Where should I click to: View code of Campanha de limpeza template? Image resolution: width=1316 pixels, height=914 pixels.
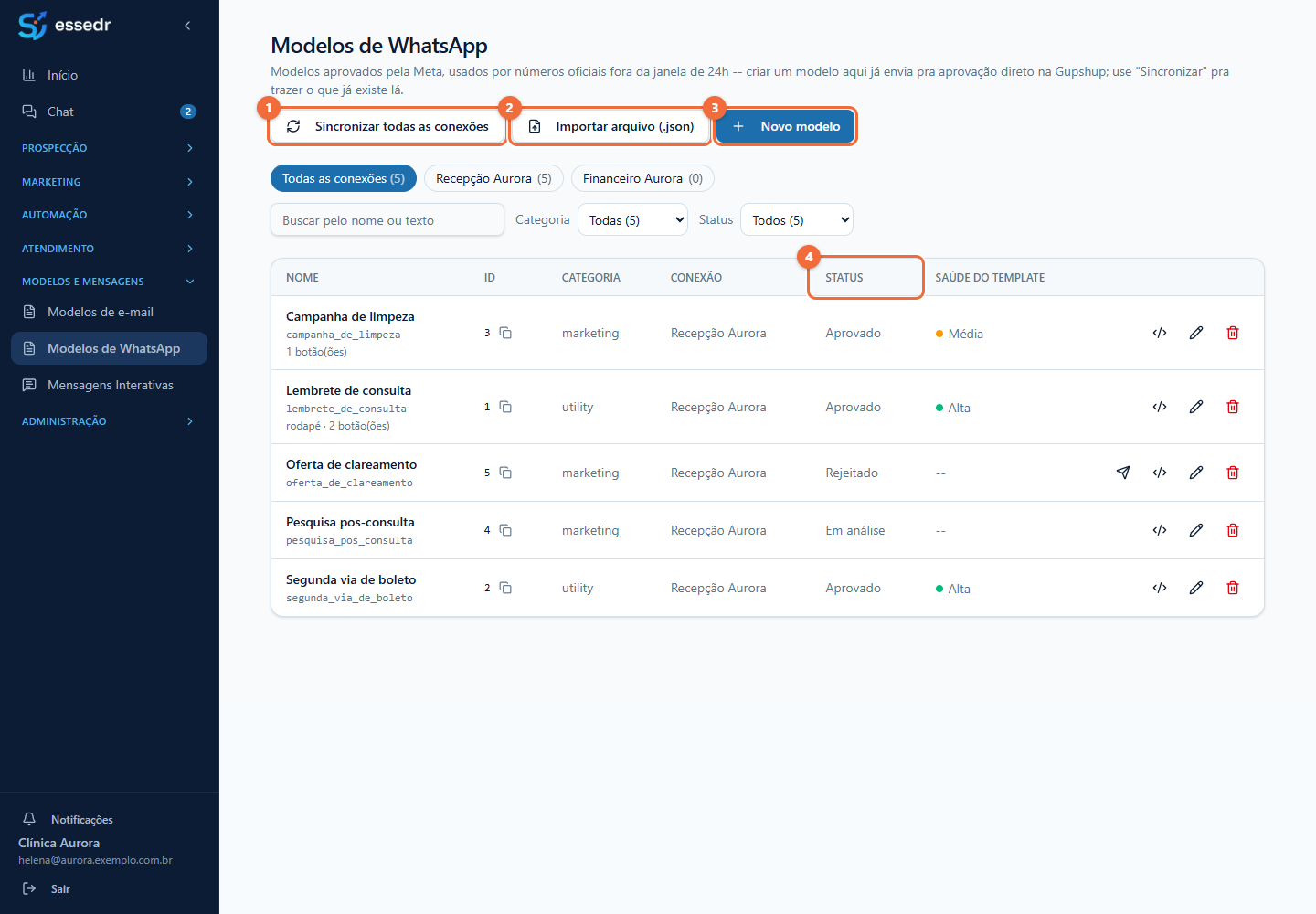1160,333
